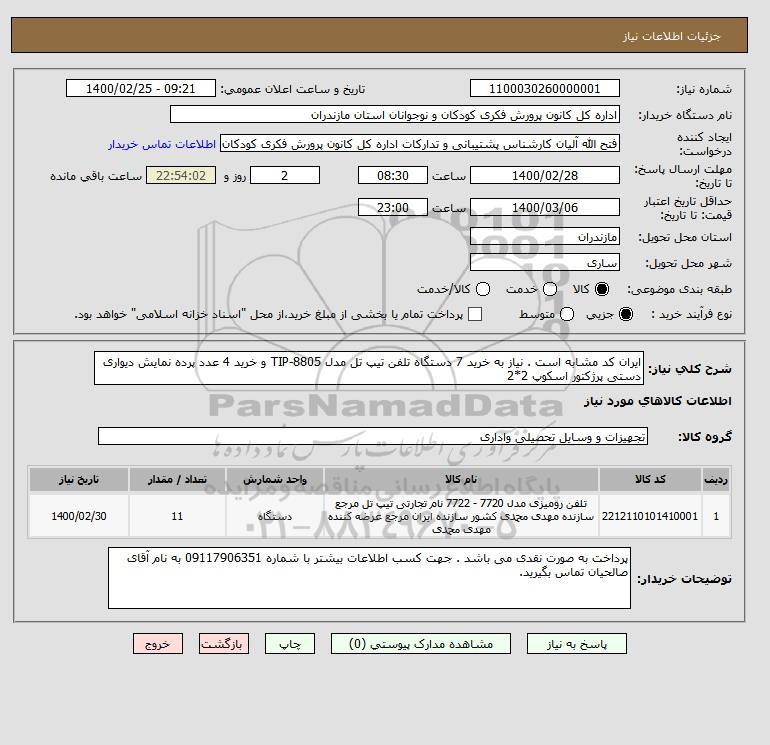
Task: Click the buyer organization name field
Action: coord(395,114)
